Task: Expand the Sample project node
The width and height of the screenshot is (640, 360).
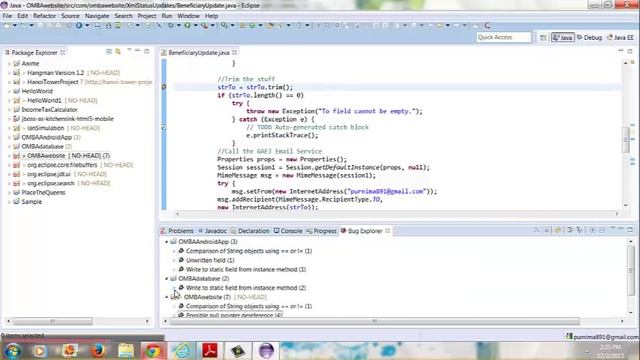Action: pyautogui.click(x=9, y=202)
